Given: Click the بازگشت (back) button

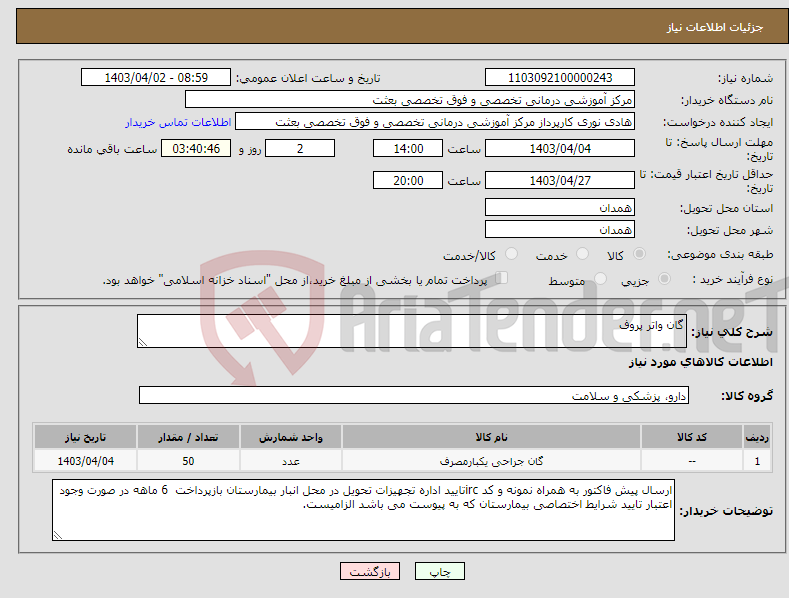Looking at the screenshot, I should pyautogui.click(x=370, y=571).
